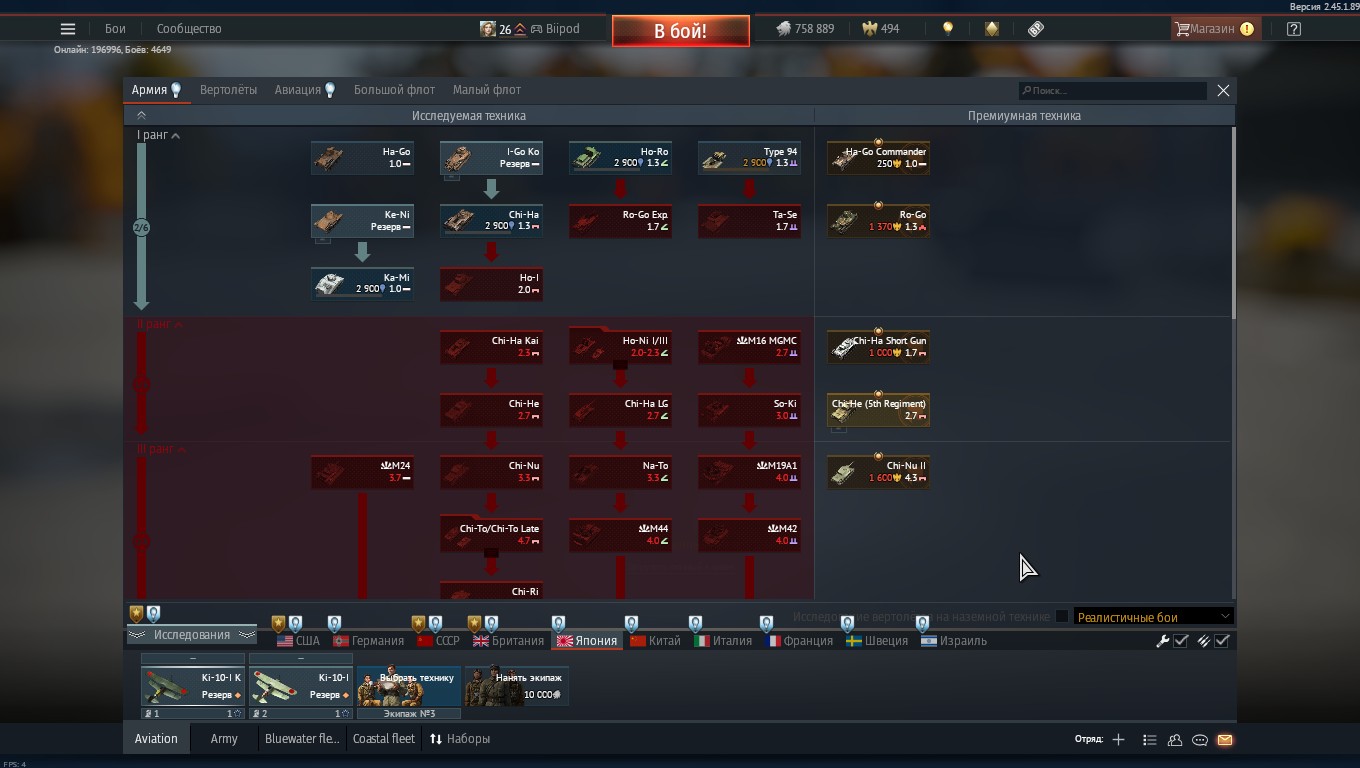Switch to the Вертолёты tab
Screen dimensions: 1360x768
228,90
